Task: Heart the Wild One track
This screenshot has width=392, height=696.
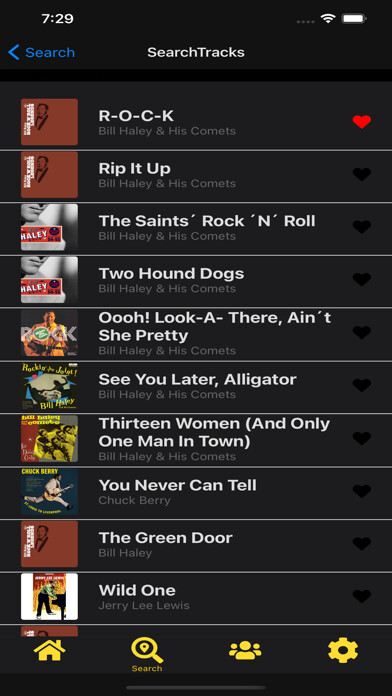Action: (x=361, y=596)
